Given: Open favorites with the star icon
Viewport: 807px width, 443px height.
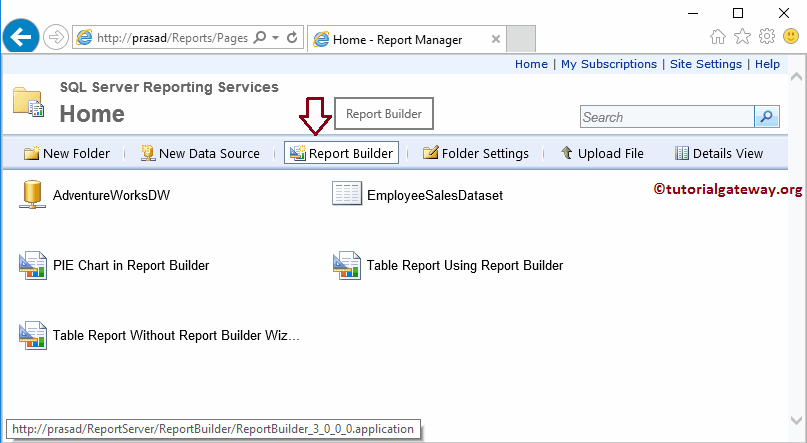Looking at the screenshot, I should click(x=742, y=36).
